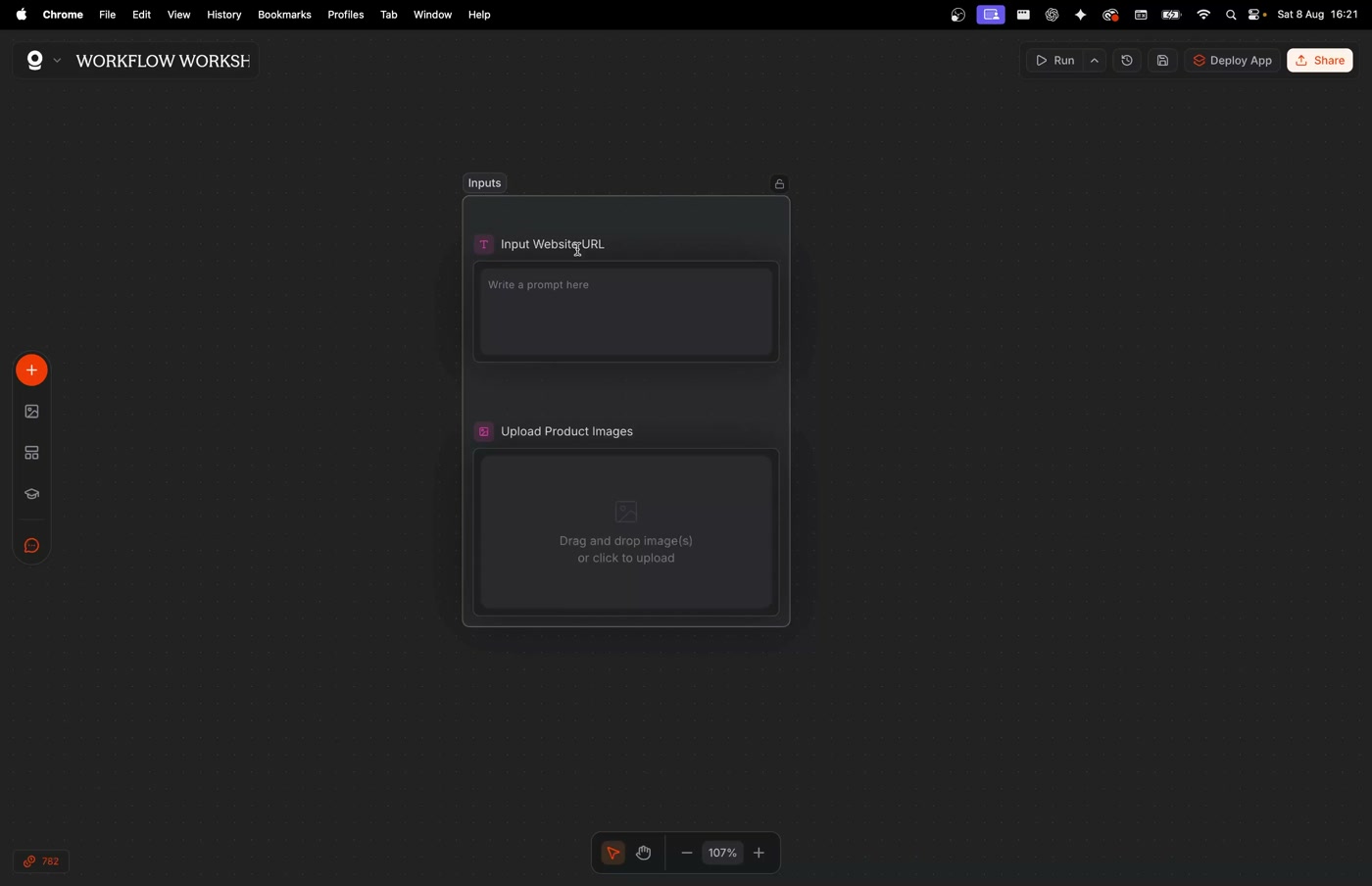Open the Help menu
1372x886 pixels.
tap(479, 15)
